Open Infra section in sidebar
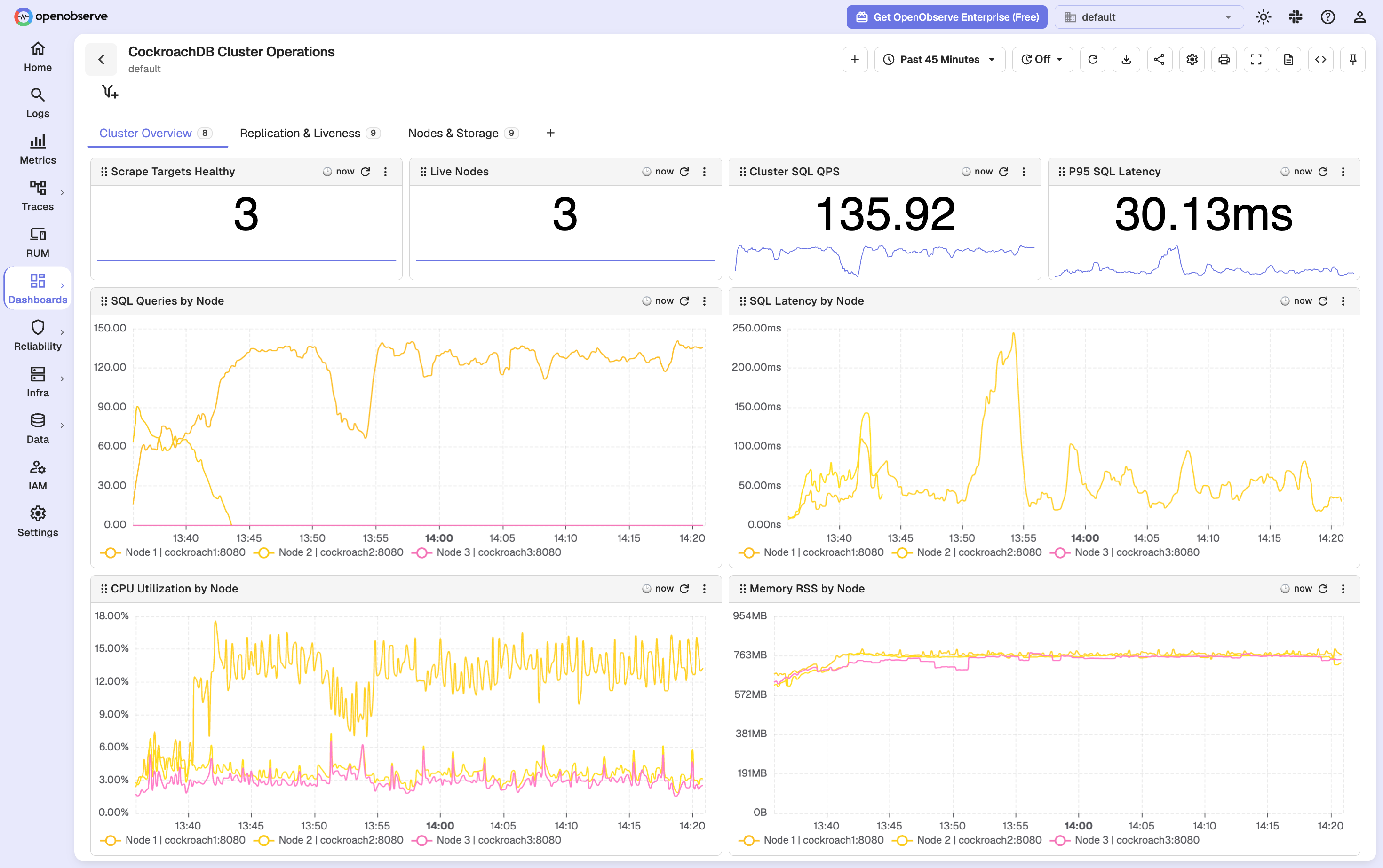This screenshot has height=868, width=1383. coord(37,382)
